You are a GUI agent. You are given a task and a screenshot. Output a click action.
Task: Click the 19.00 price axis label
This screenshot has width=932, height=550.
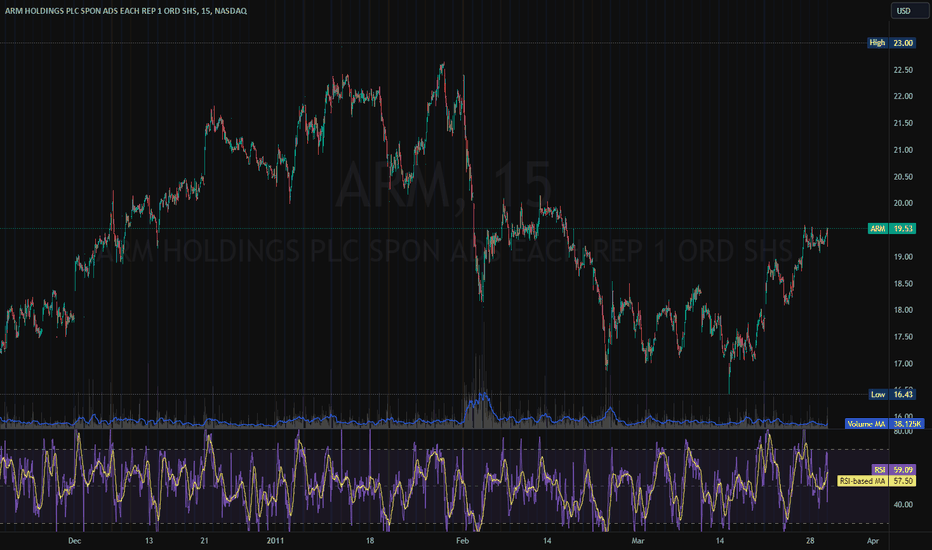coord(903,257)
